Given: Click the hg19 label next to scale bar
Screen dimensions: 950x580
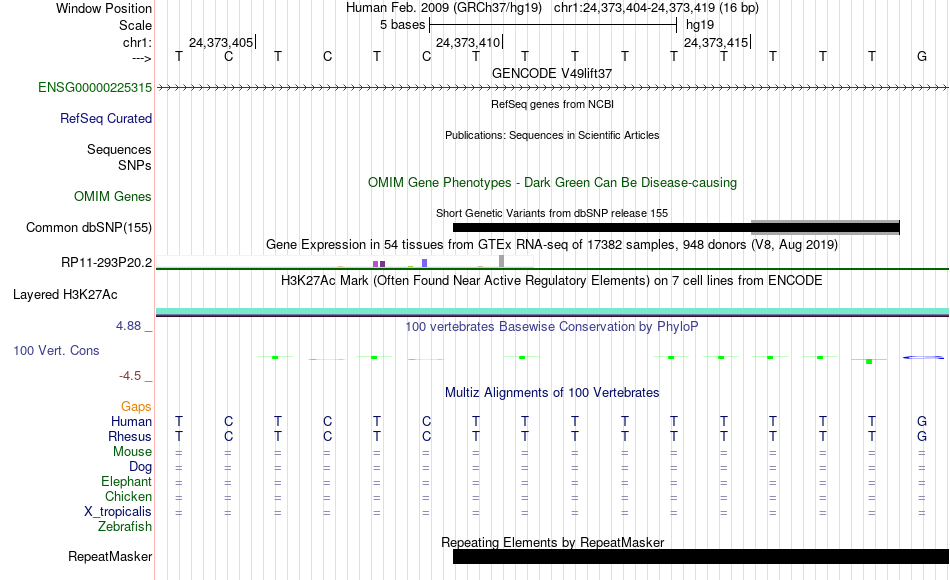Looking at the screenshot, I should pyautogui.click(x=700, y=25).
